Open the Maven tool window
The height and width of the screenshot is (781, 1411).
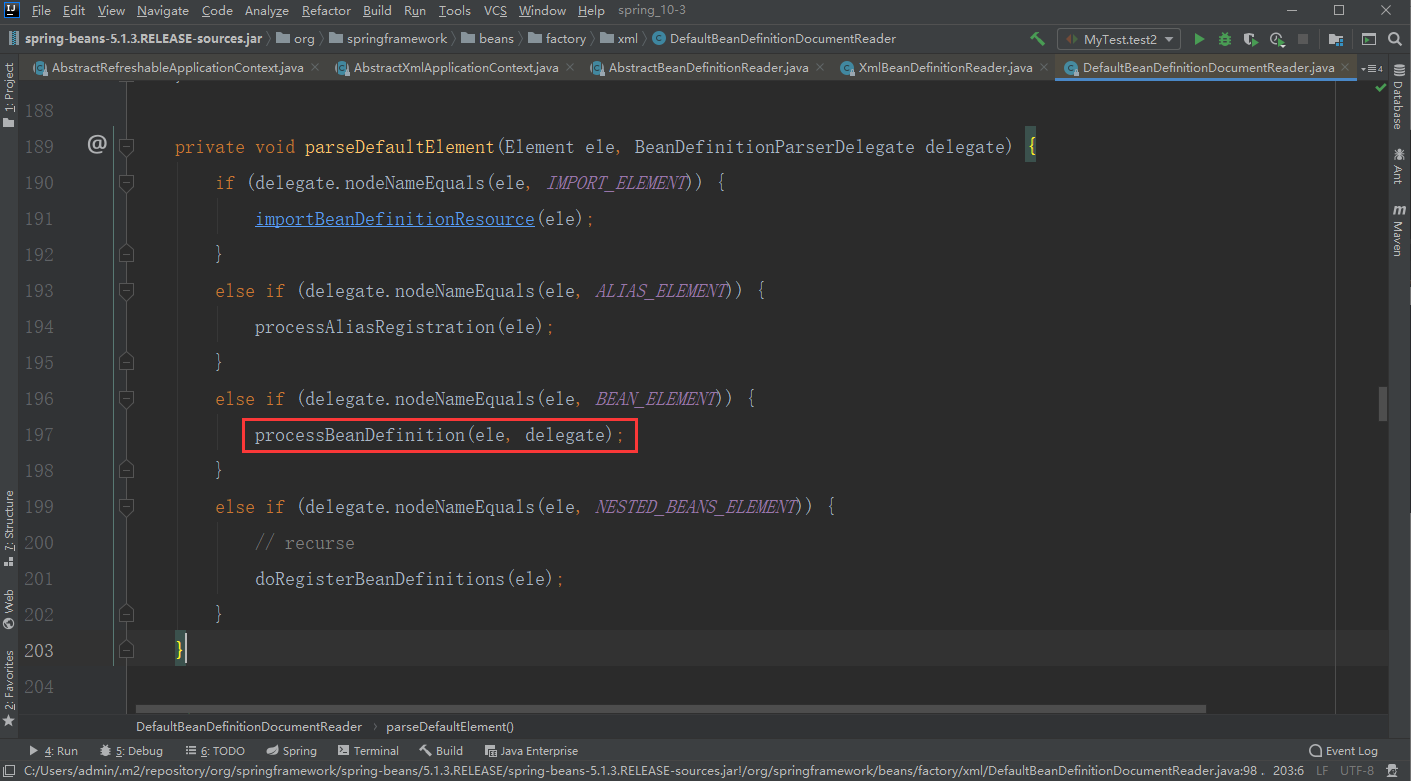click(x=1398, y=231)
